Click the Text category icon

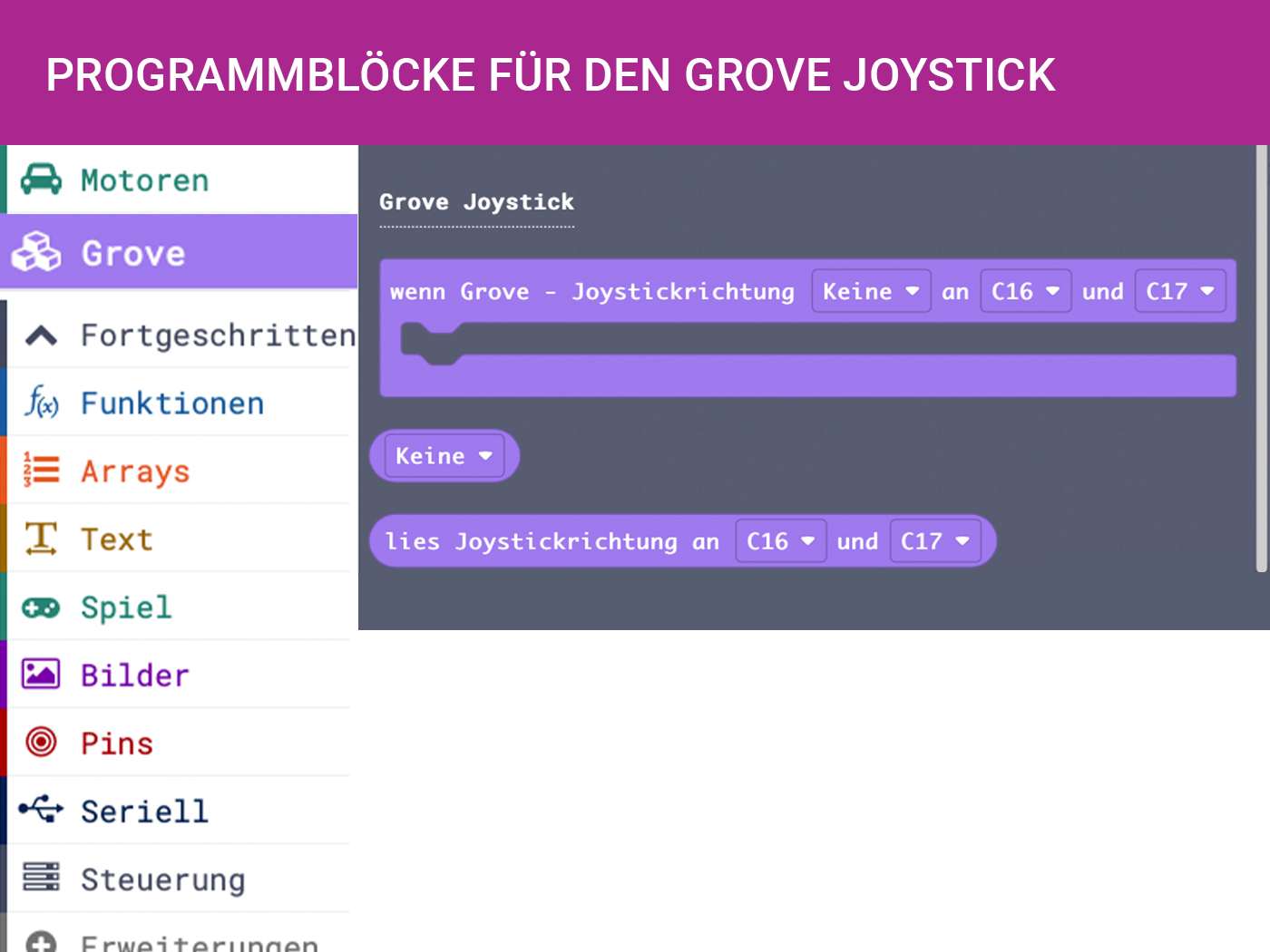coord(41,539)
